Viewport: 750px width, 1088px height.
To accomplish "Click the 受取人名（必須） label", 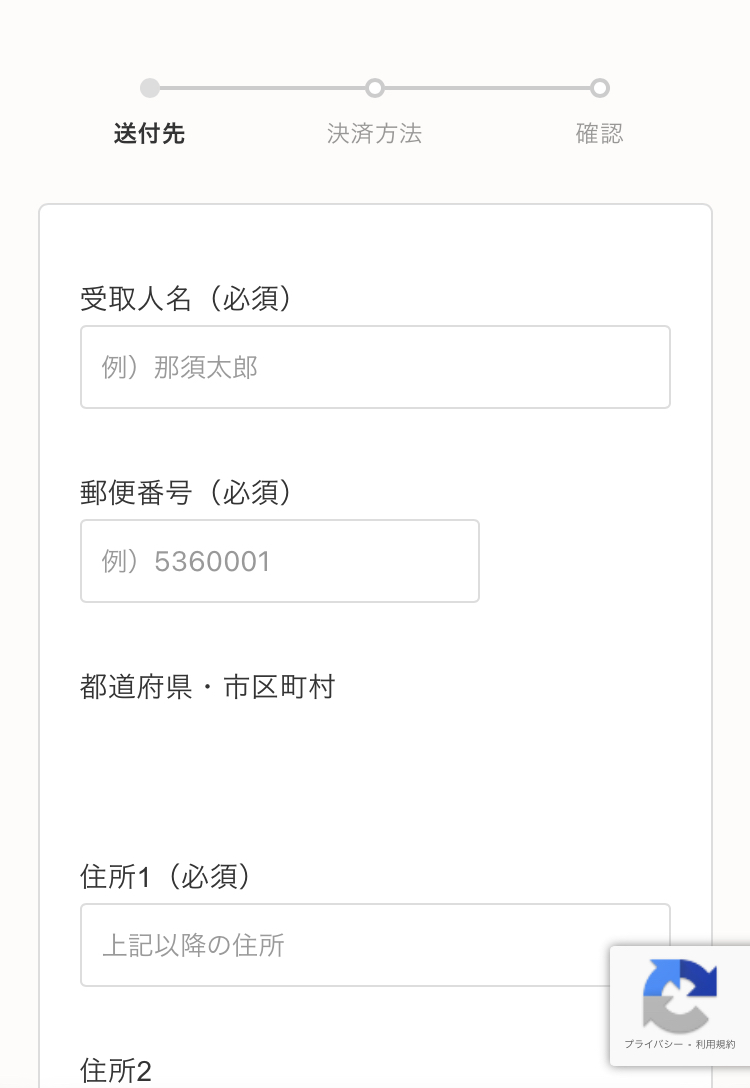I will tap(186, 298).
